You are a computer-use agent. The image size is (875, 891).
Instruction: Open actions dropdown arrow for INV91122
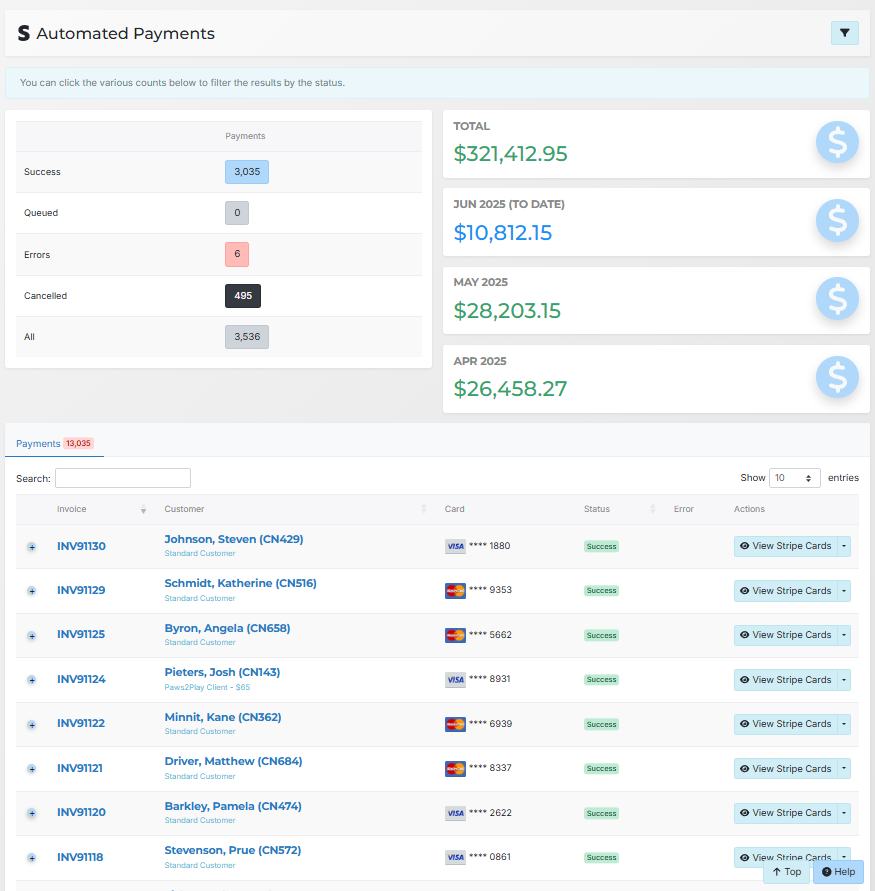point(844,724)
